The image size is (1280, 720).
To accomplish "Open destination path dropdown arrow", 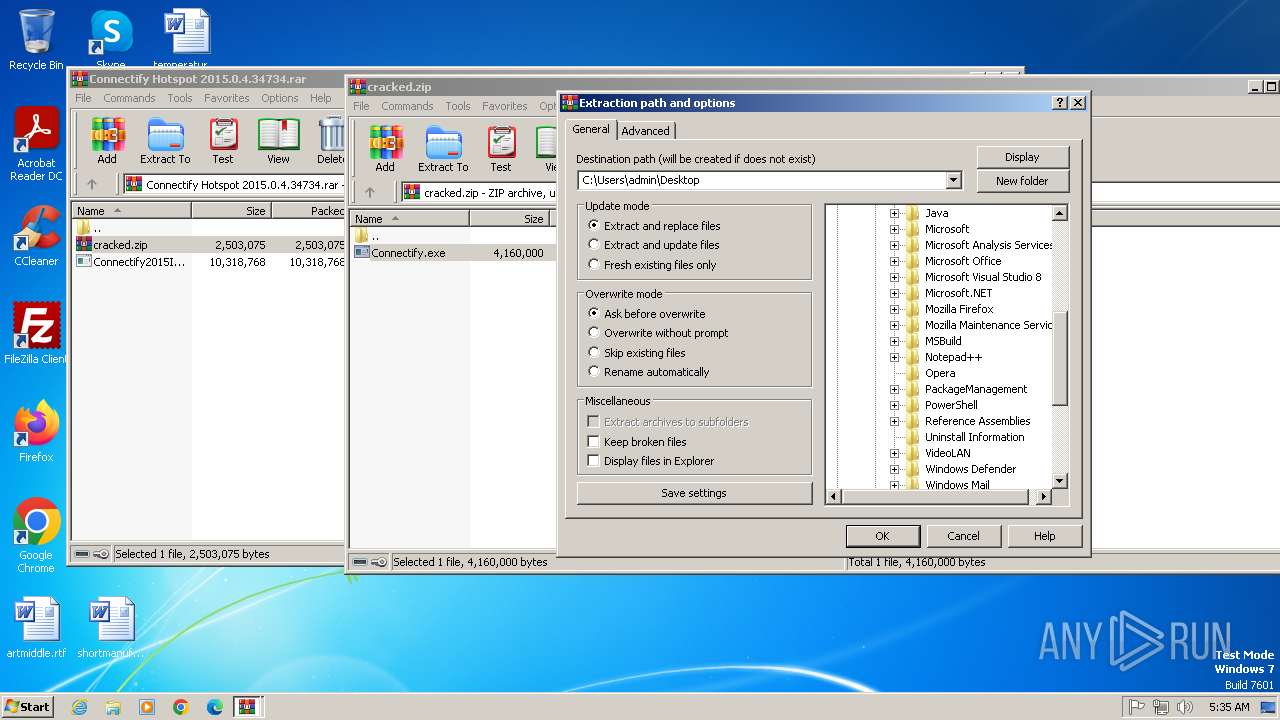I will coord(953,180).
